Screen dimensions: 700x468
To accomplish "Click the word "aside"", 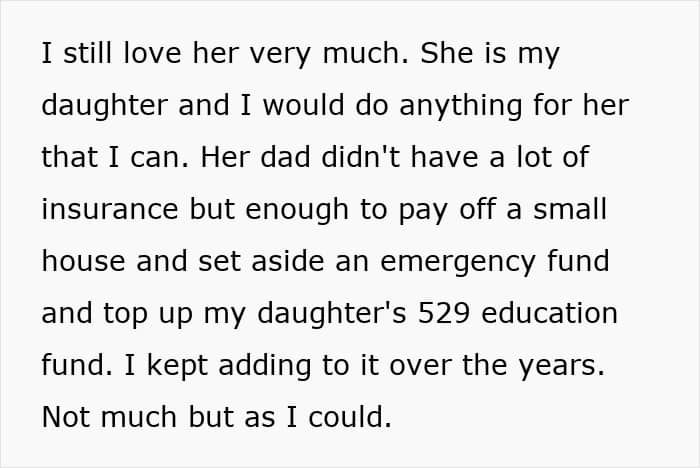I will click(288, 260).
